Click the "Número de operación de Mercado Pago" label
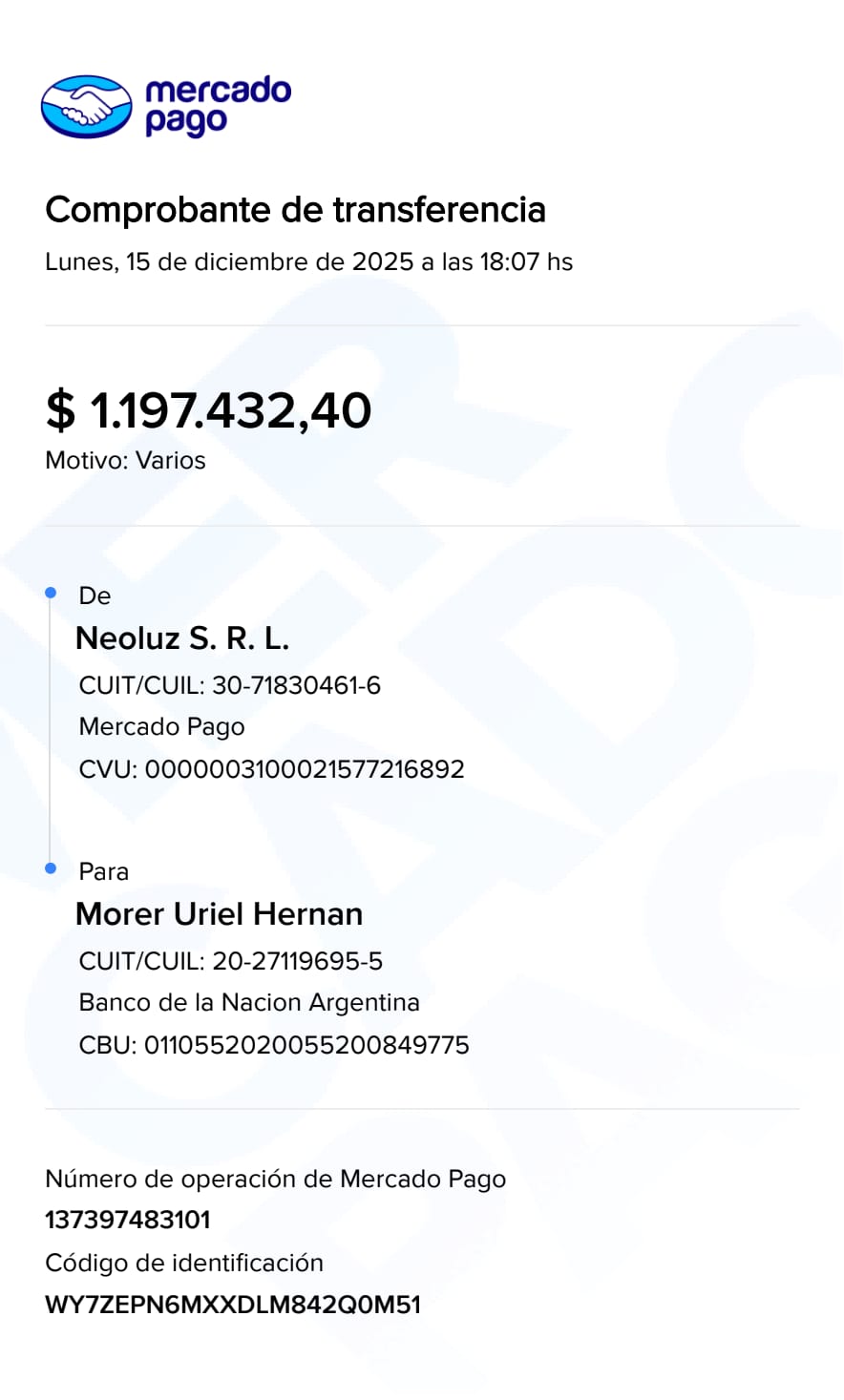Image resolution: width=844 pixels, height=1400 pixels. coord(275,1179)
